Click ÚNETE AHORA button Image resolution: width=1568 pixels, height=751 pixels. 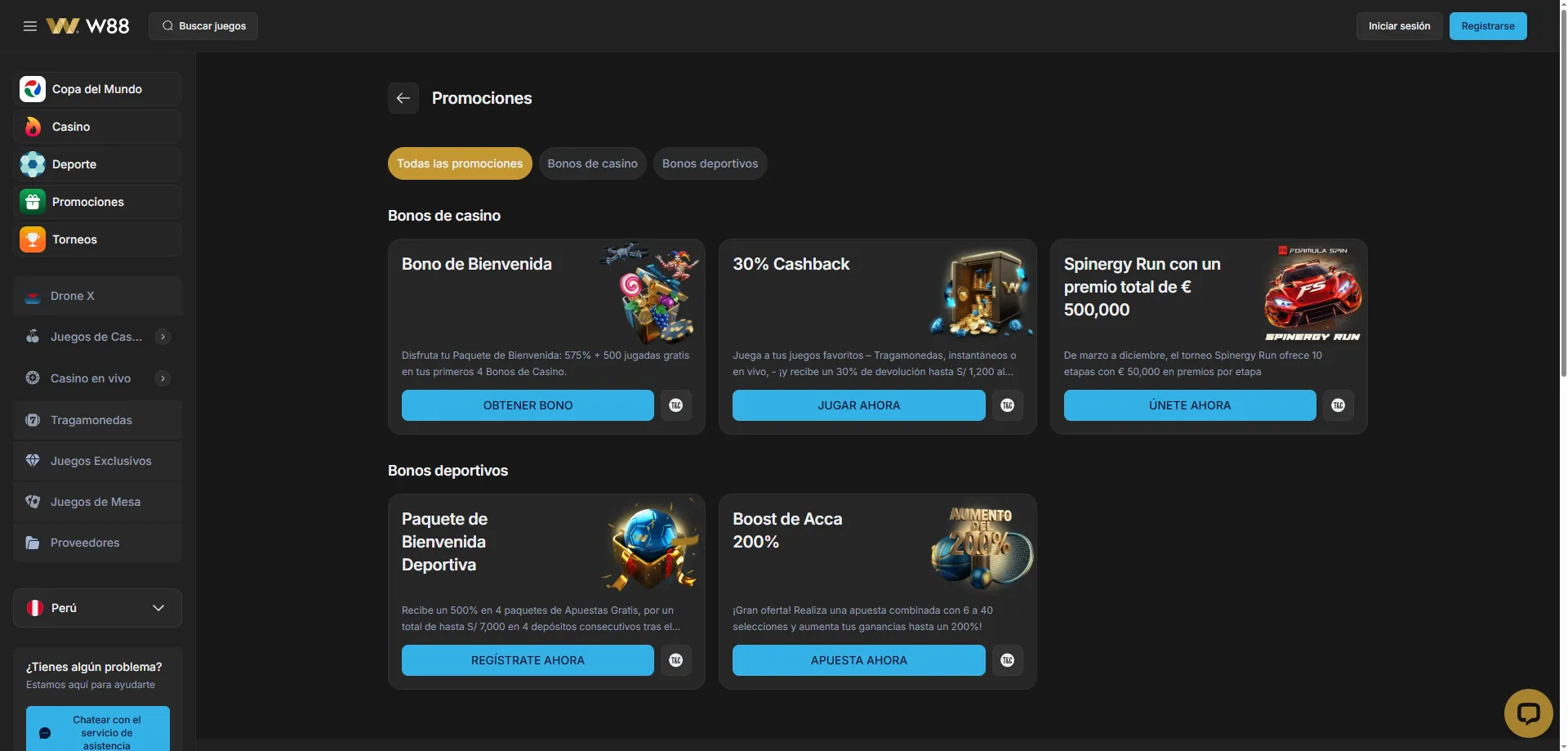1190,405
